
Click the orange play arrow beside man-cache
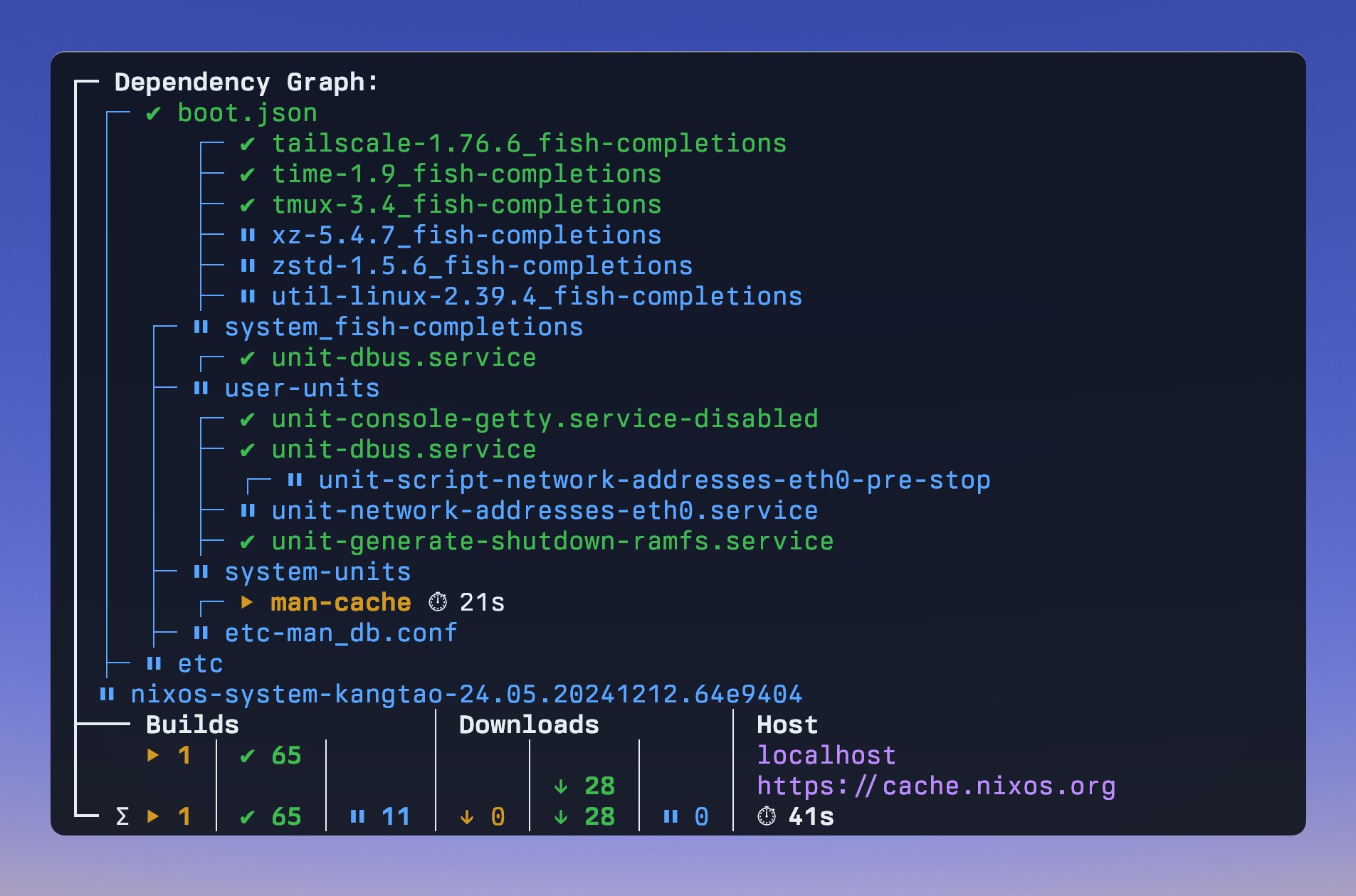[x=247, y=603]
